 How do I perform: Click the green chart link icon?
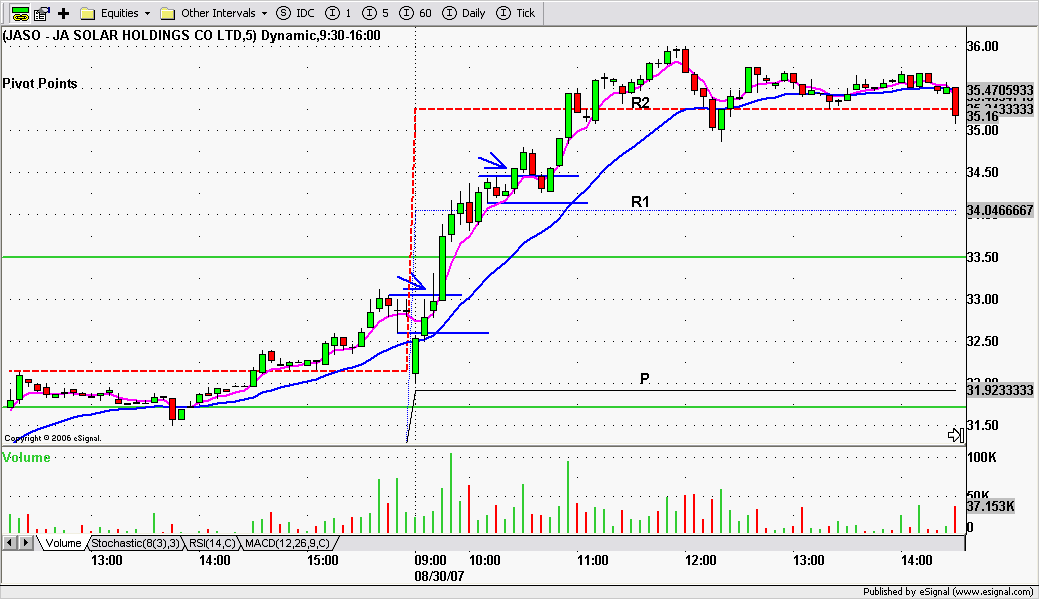[x=21, y=13]
